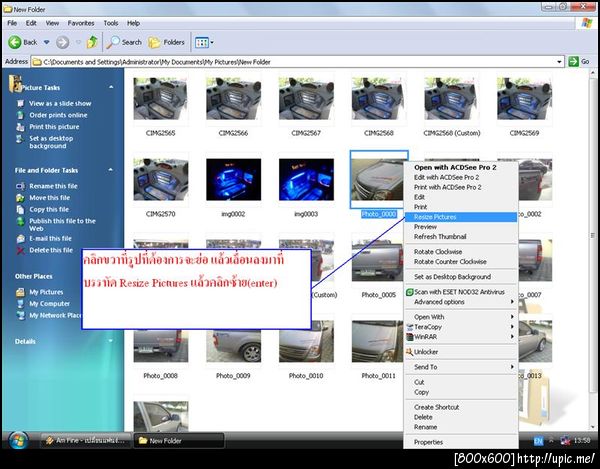Open the Help menu
This screenshot has height=469, width=600.
[133, 23]
